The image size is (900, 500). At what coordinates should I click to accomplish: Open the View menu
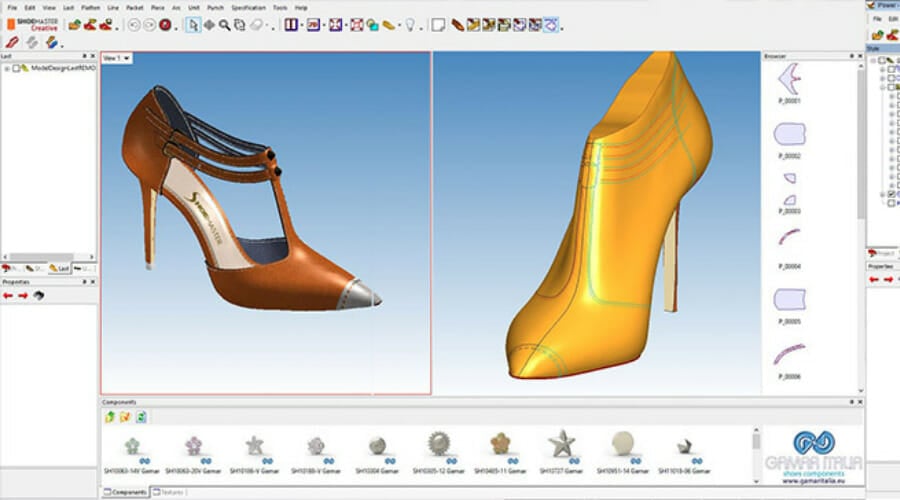tap(49, 7)
